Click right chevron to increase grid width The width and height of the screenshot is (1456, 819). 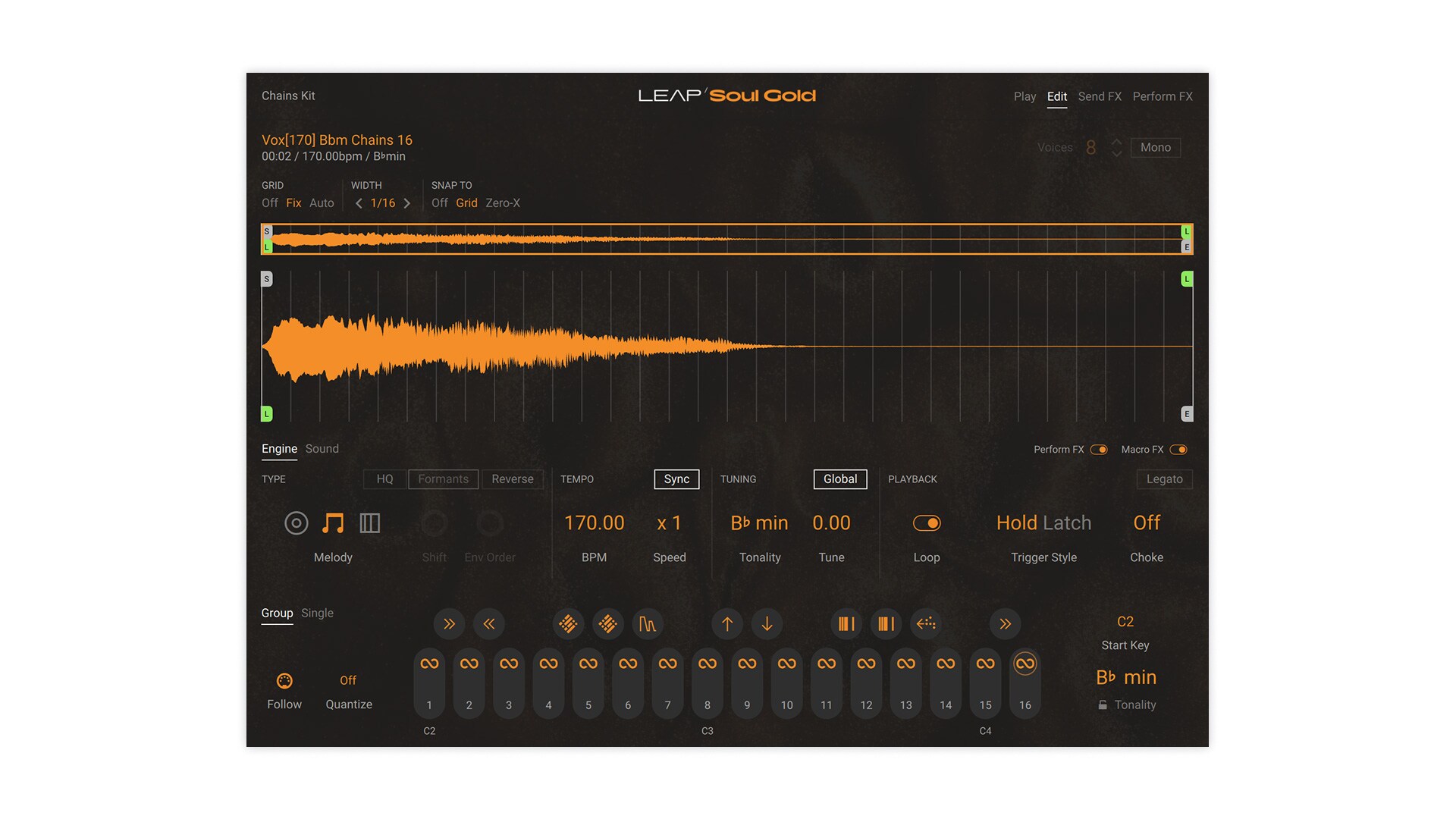[407, 203]
